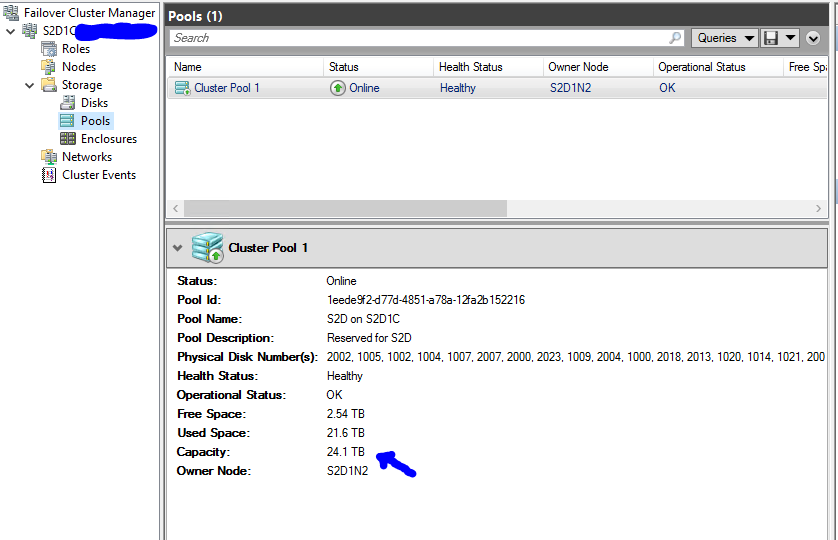This screenshot has height=540, width=838.
Task: Click the save query disk icon
Action: 771,38
